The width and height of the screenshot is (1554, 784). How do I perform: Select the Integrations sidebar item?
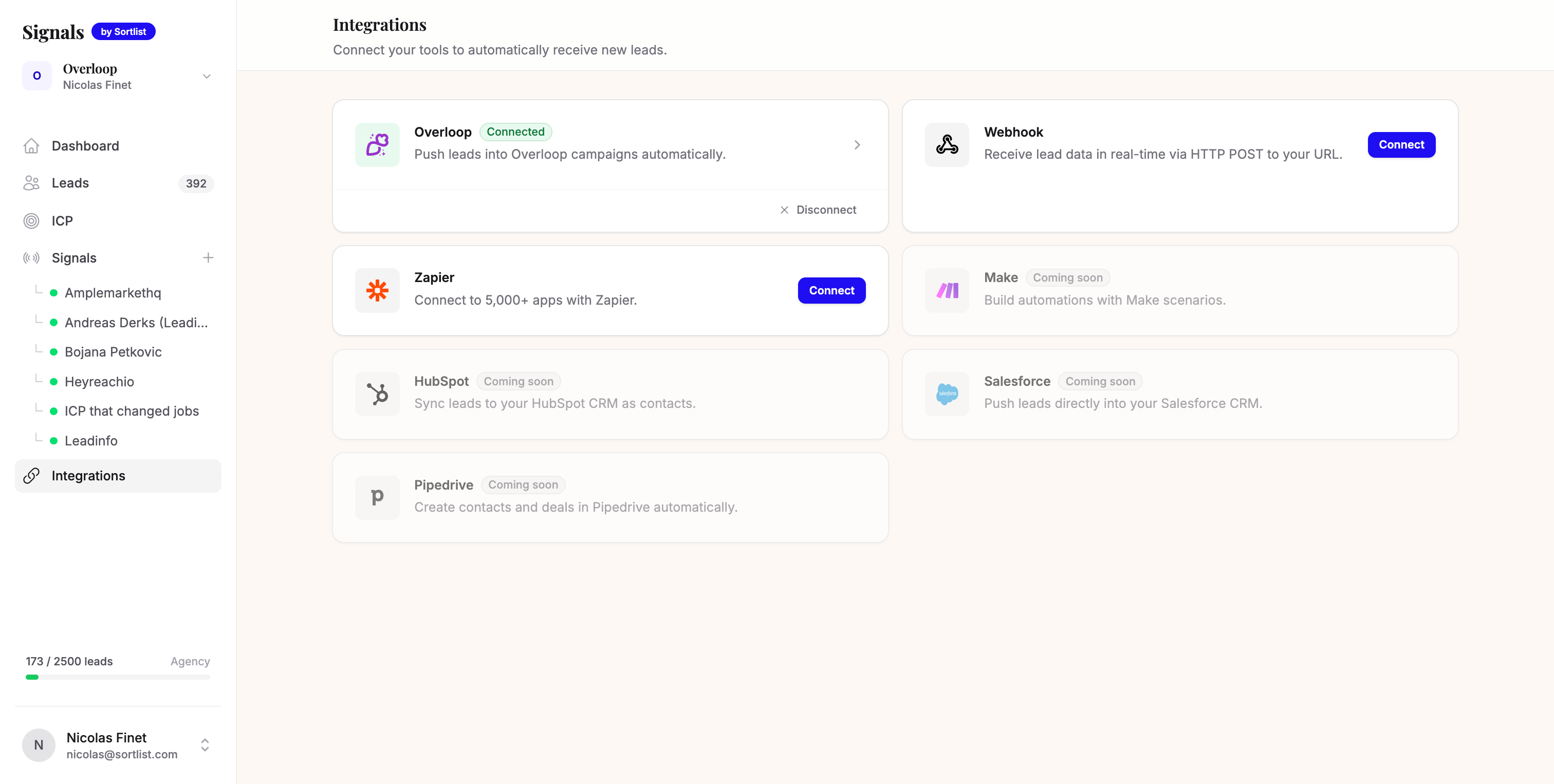[x=118, y=476]
